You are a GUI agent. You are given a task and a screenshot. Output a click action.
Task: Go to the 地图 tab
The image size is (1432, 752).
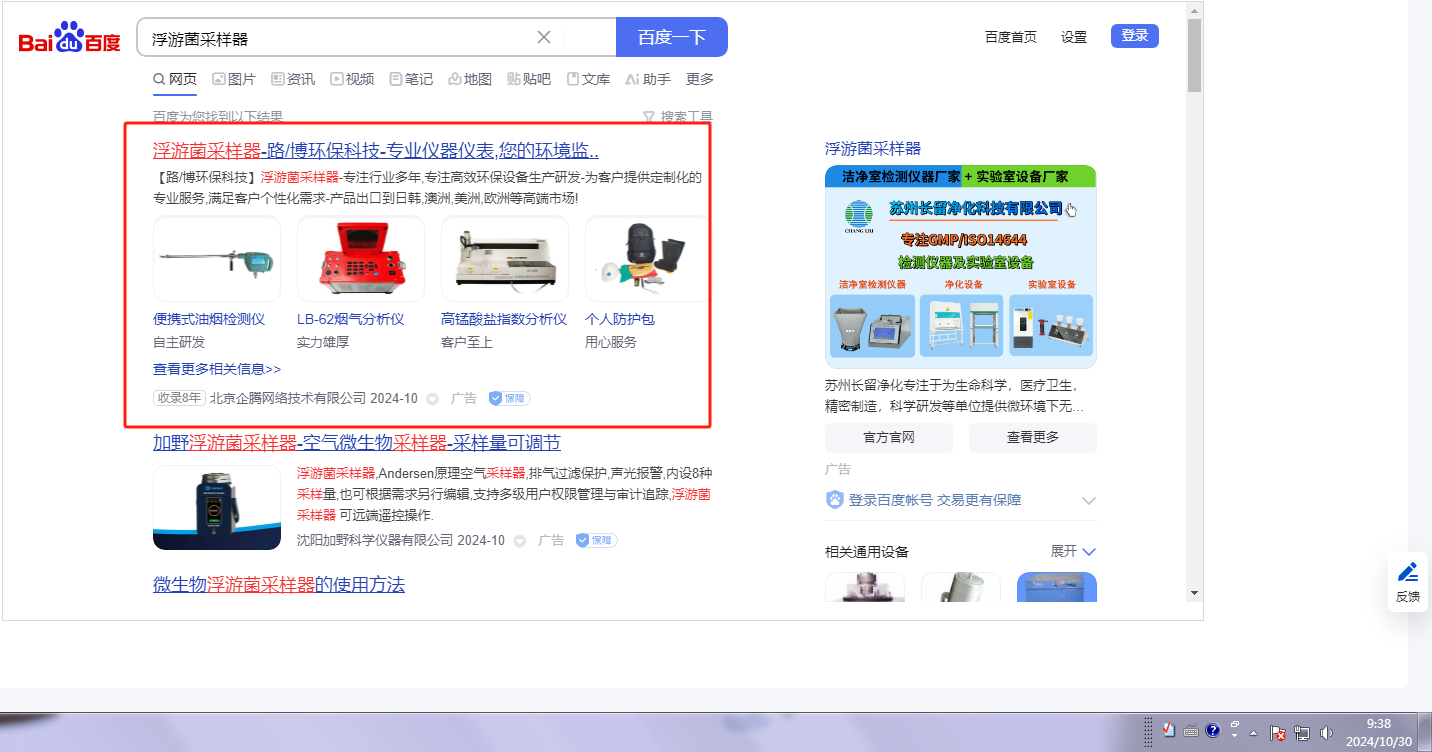[470, 79]
